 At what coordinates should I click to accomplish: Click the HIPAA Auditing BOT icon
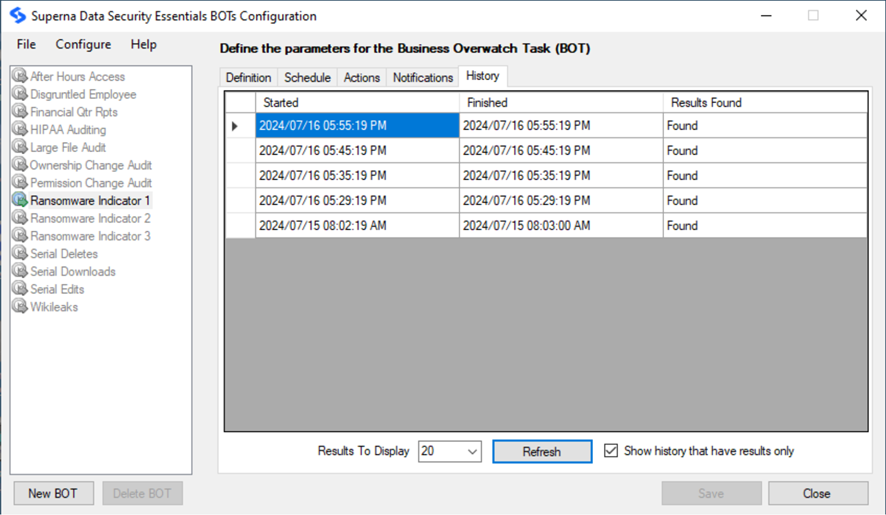pos(20,129)
